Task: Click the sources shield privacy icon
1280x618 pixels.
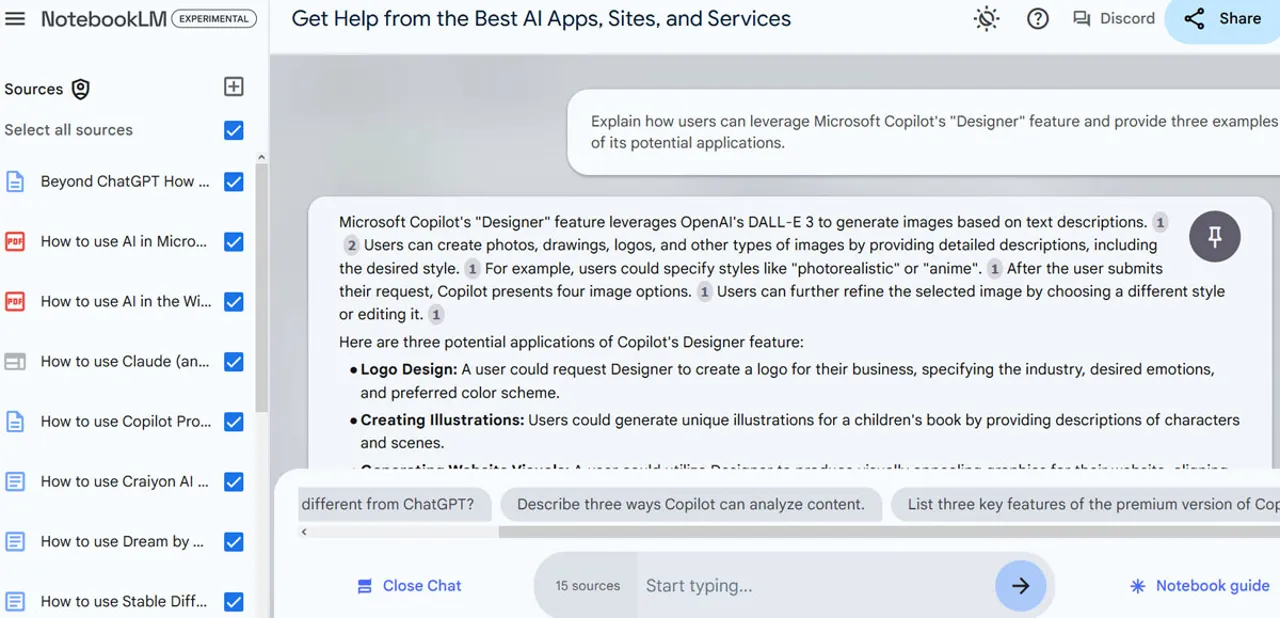Action: coord(81,89)
